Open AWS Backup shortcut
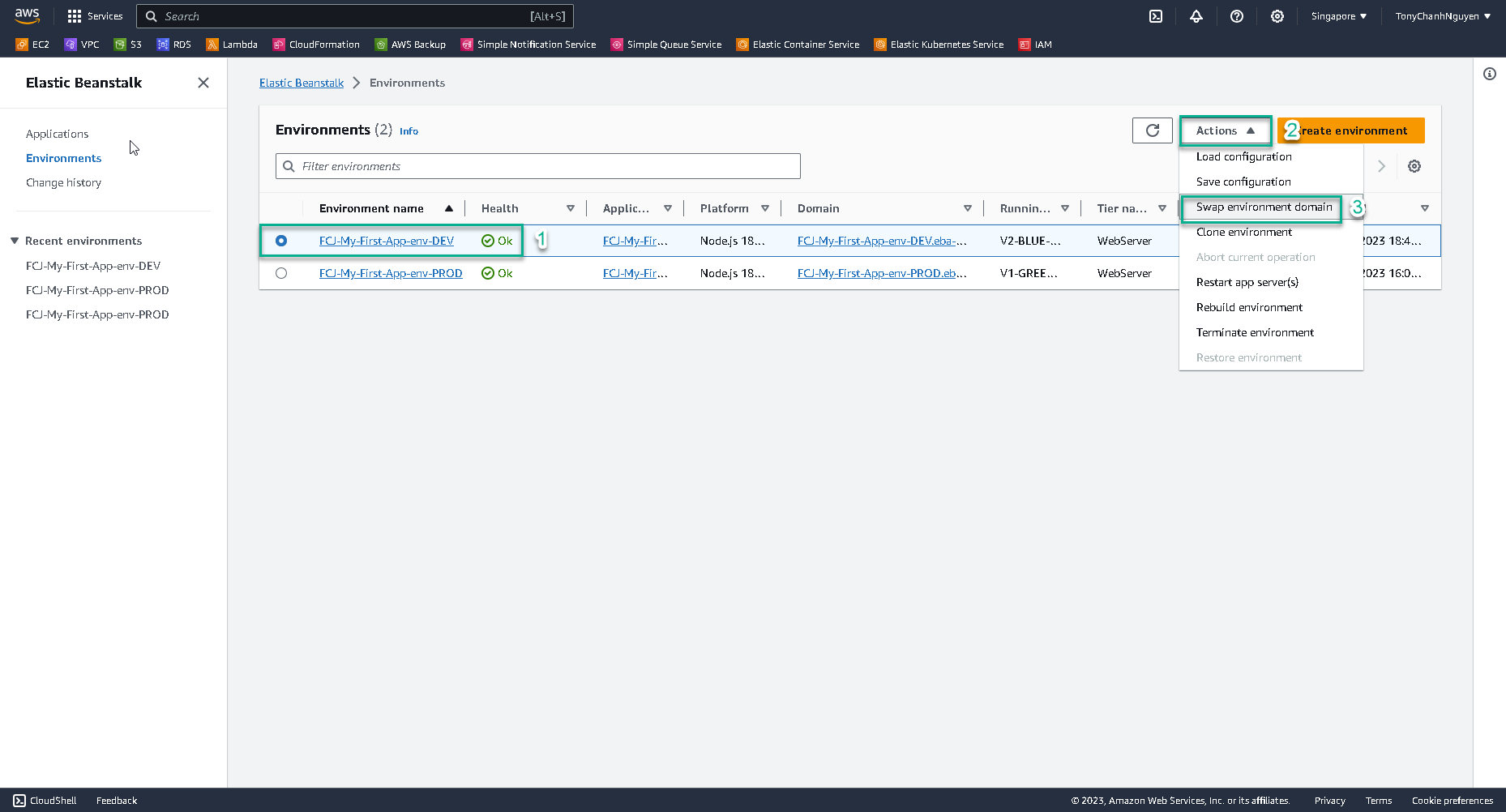Viewport: 1506px width, 812px height. (x=410, y=45)
